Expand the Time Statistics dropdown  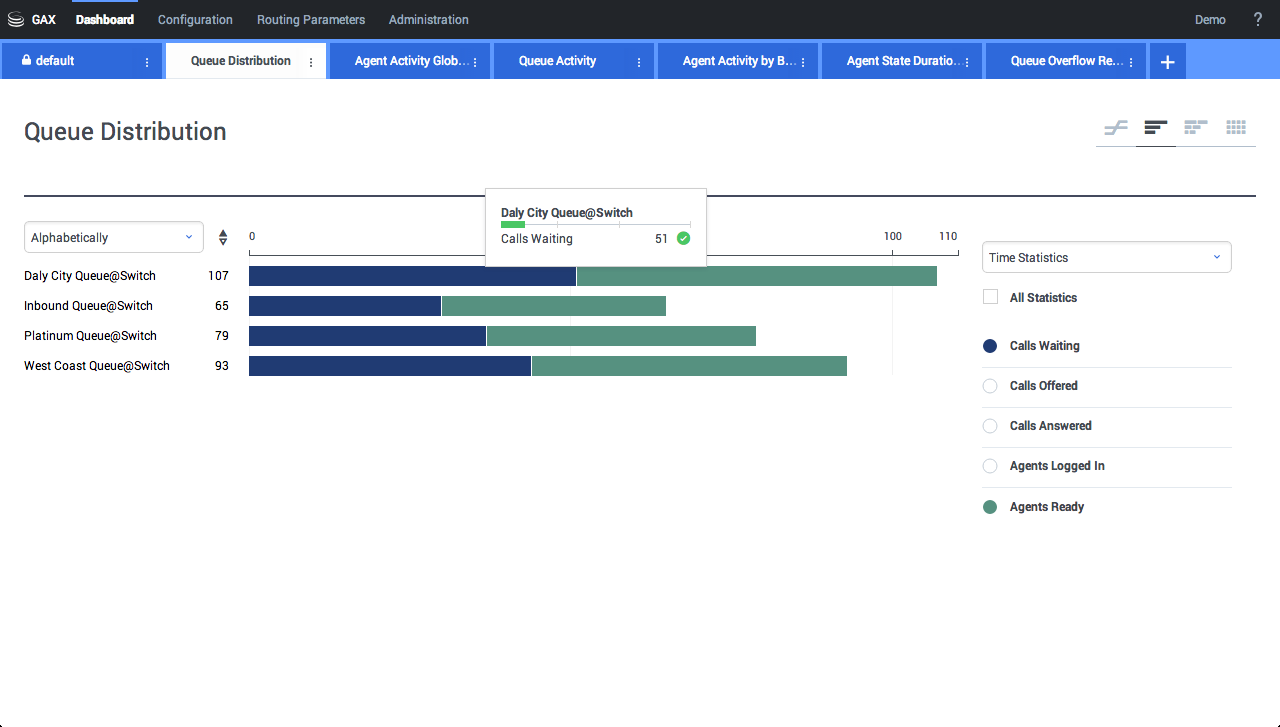[1106, 258]
